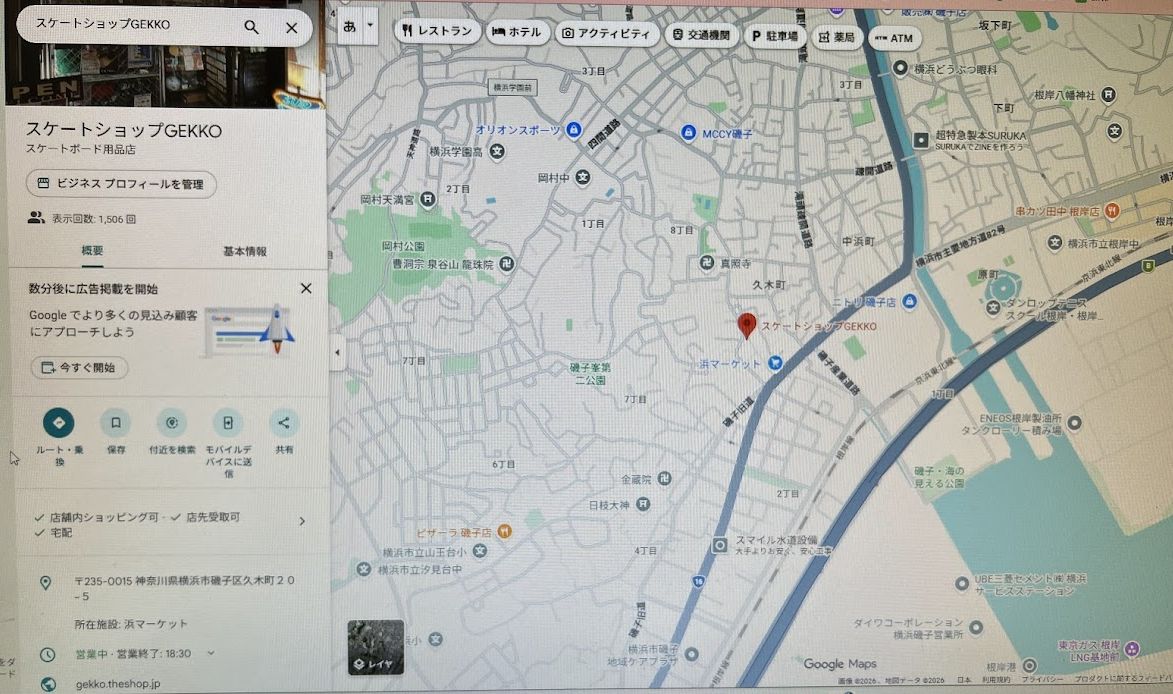Open 付近を検索 nearby search icon
The width and height of the screenshot is (1173, 694).
point(171,420)
